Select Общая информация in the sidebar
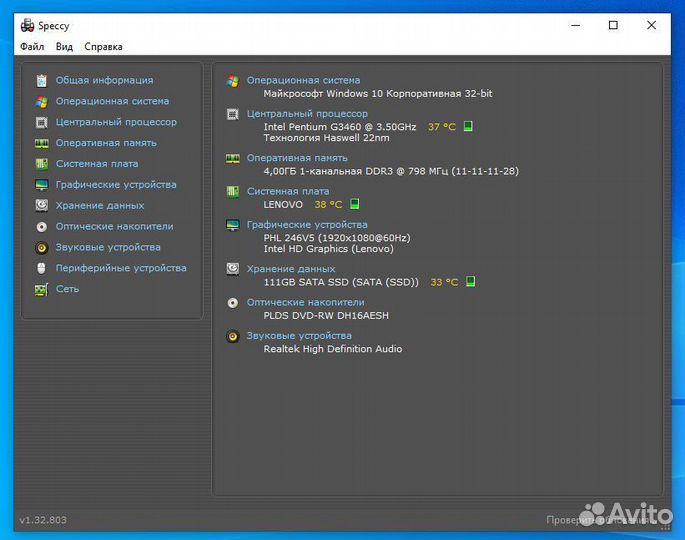Screen dimensions: 685x540 [104, 80]
